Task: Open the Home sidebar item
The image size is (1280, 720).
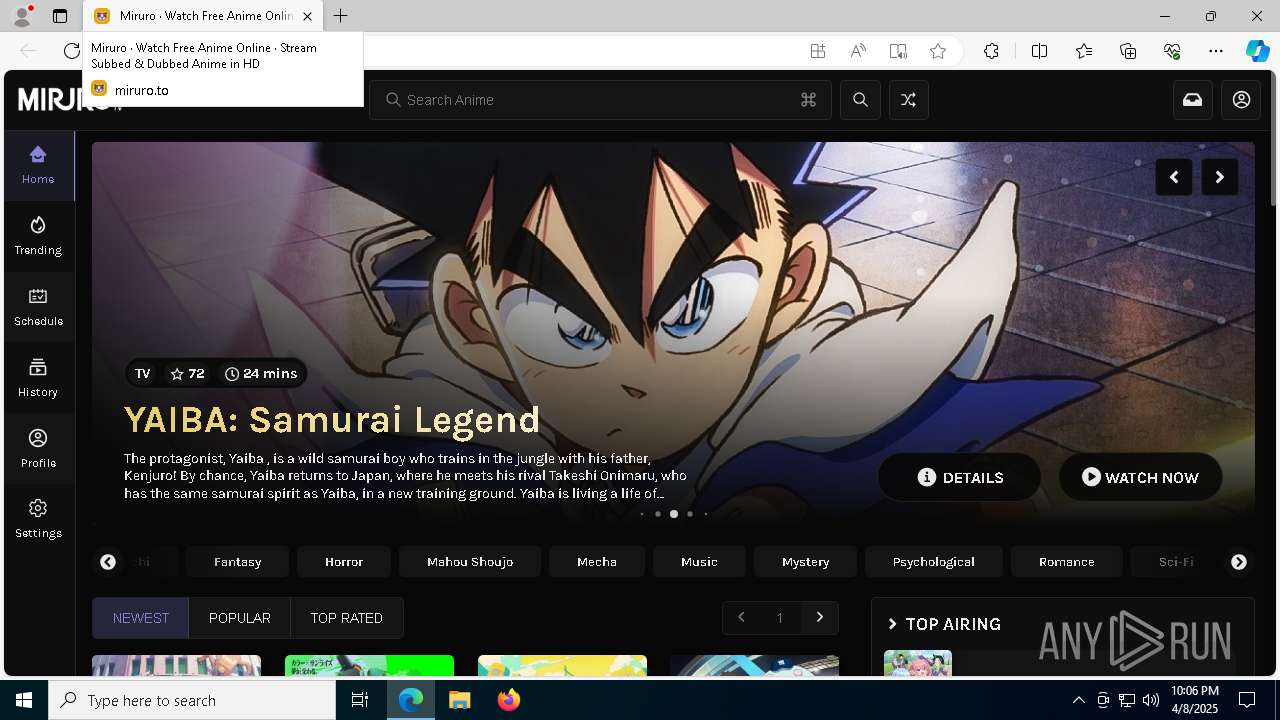Action: [38, 165]
